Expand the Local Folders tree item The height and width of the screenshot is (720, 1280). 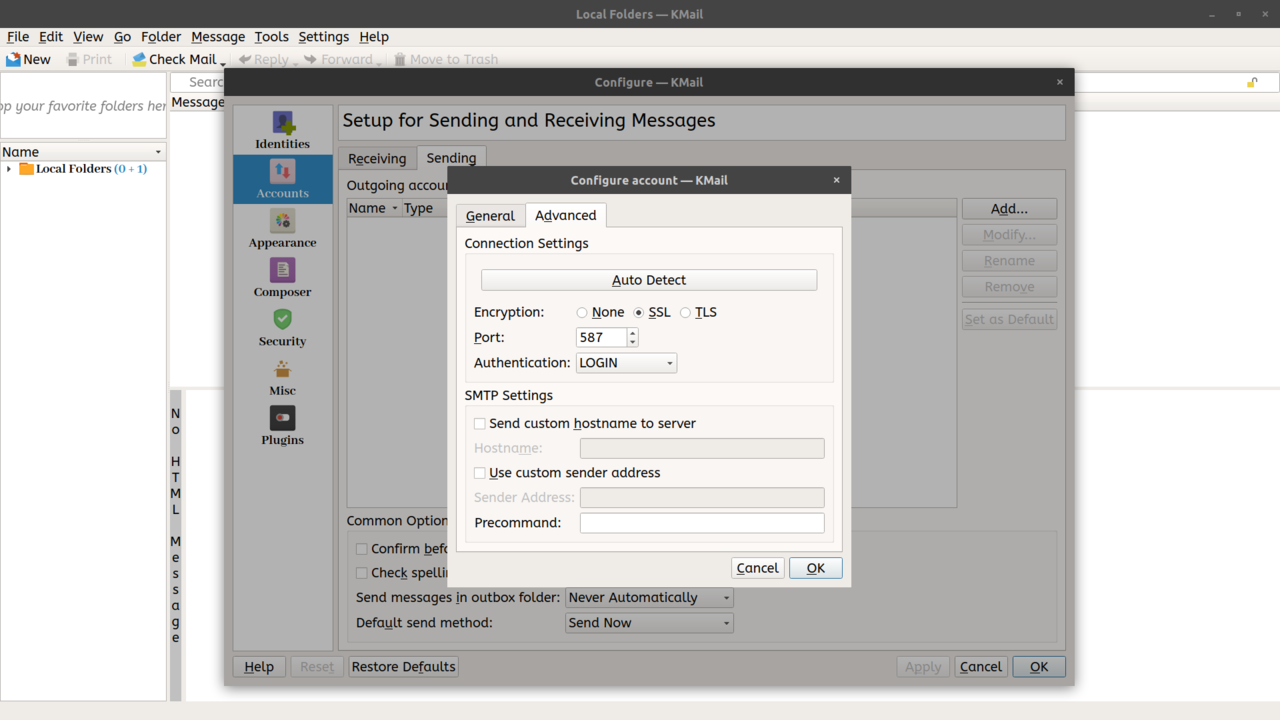click(x=9, y=169)
